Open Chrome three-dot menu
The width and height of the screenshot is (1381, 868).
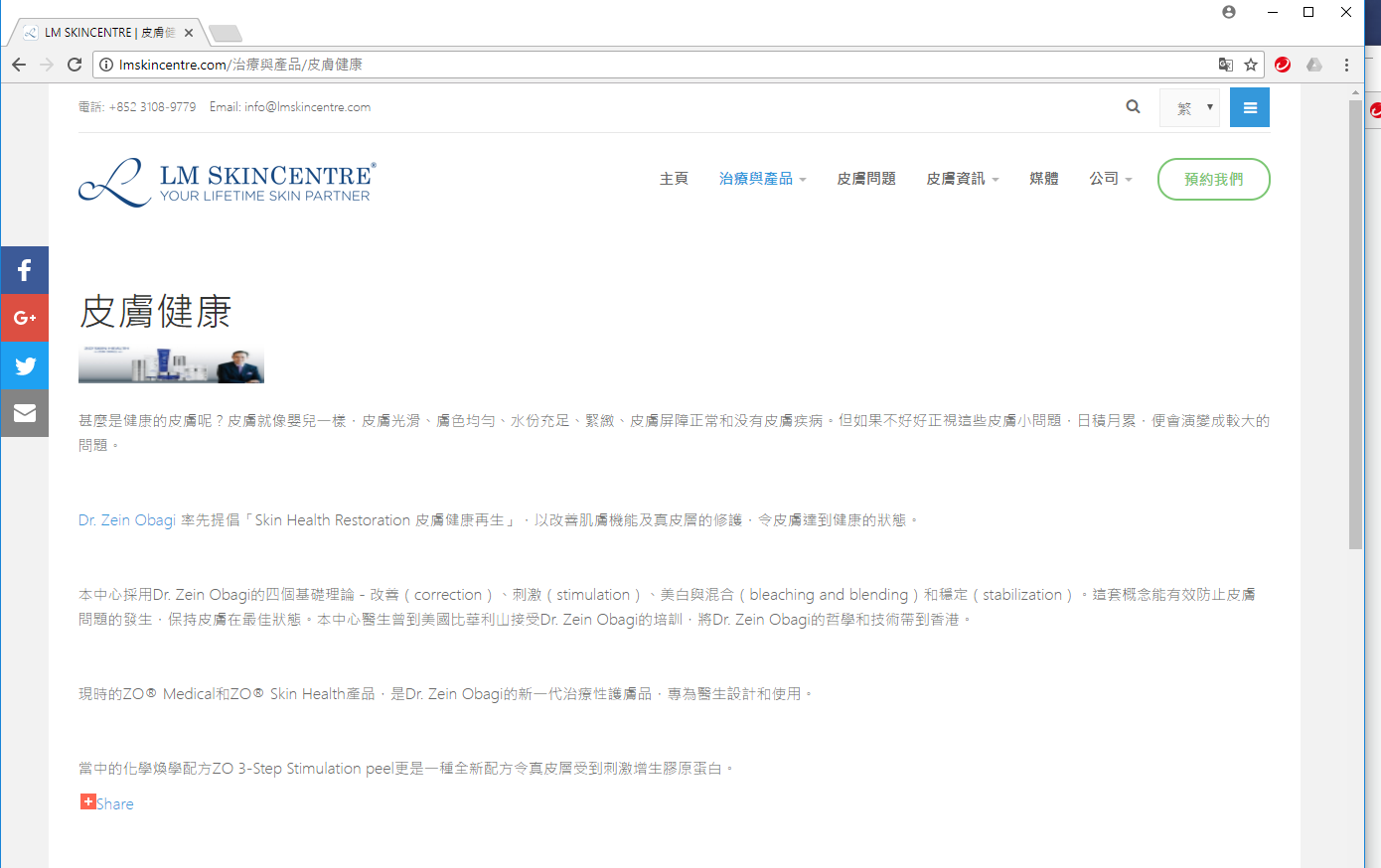[1346, 65]
